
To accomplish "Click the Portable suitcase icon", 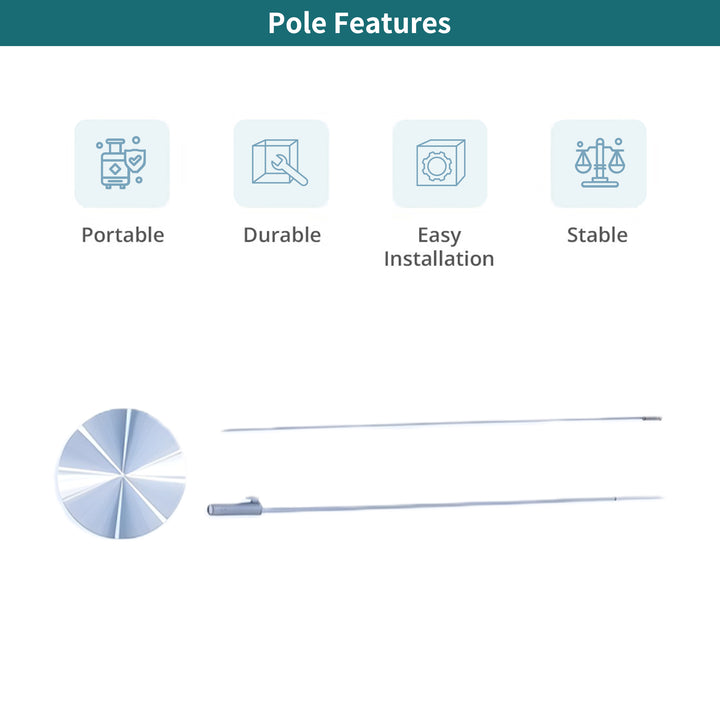I will pos(122,163).
